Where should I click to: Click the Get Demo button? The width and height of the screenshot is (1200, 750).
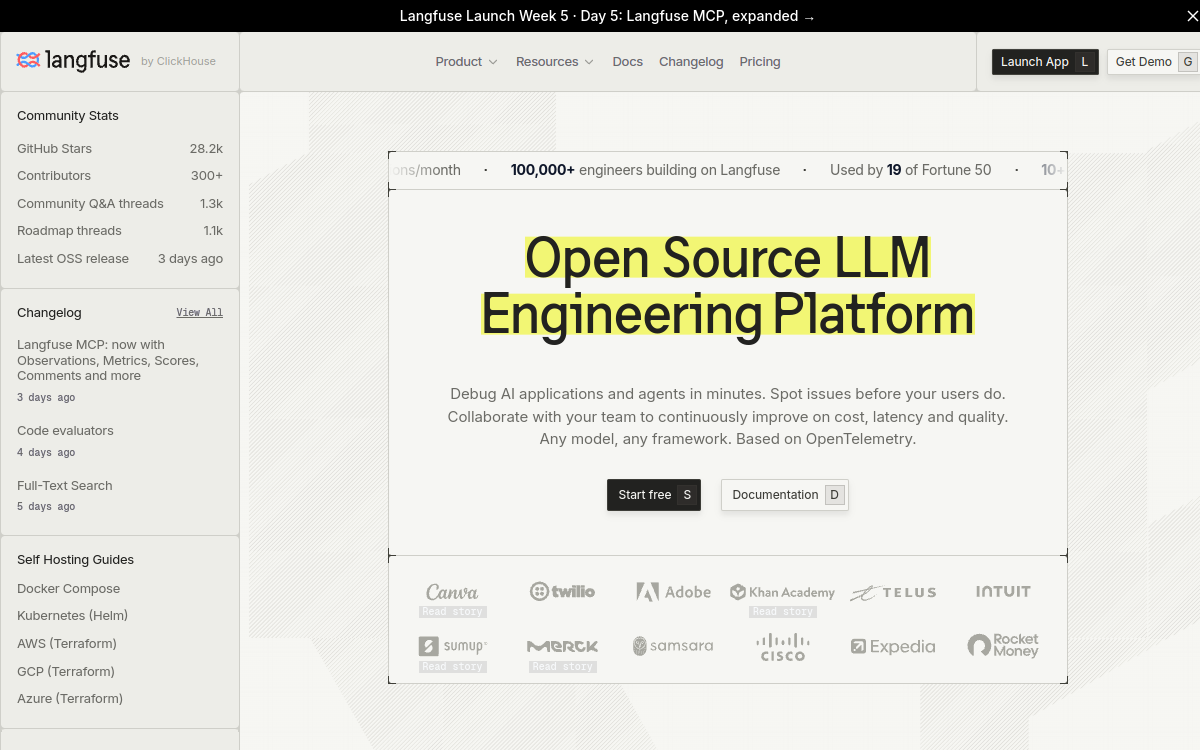(x=1154, y=62)
